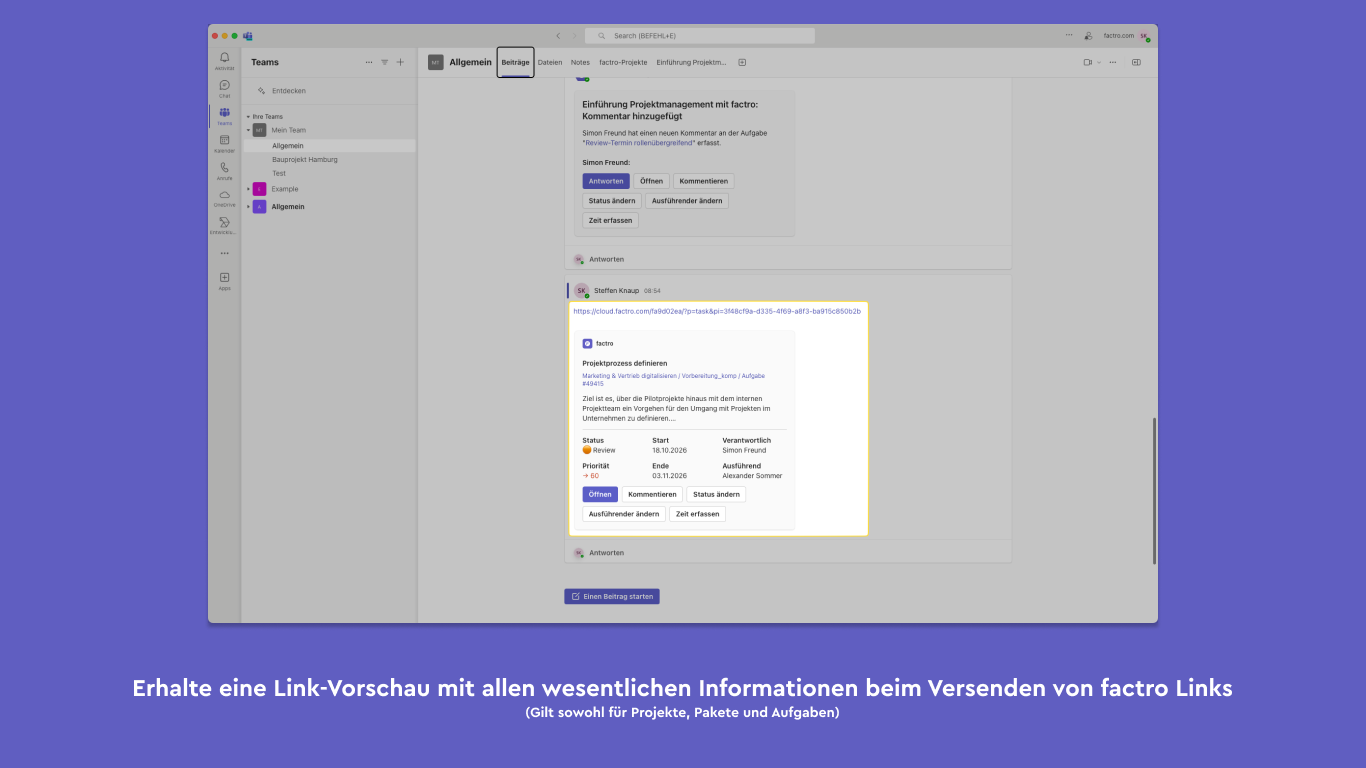Open the Anrufe phone icon
The image size is (1366, 768).
[x=224, y=167]
